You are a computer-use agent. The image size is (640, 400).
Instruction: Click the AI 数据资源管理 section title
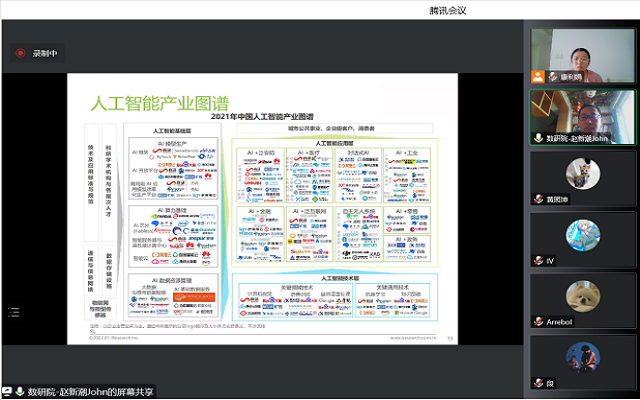point(172,280)
